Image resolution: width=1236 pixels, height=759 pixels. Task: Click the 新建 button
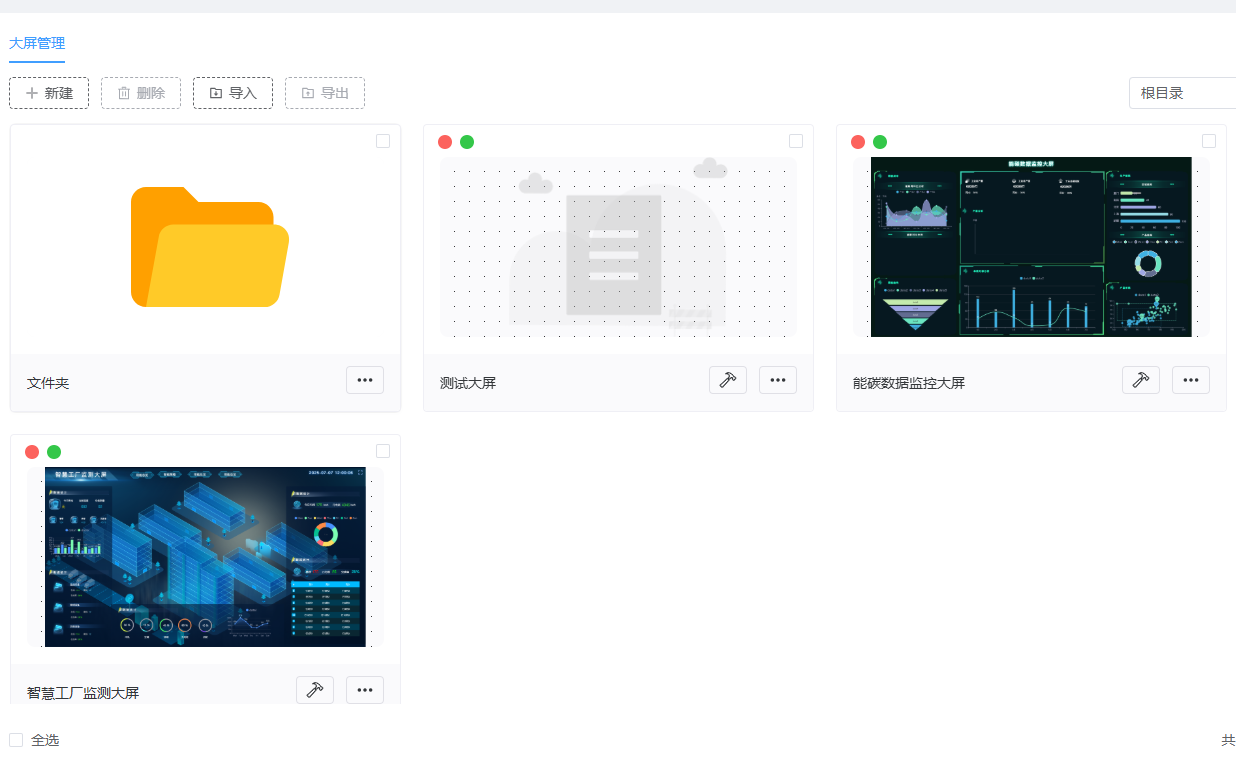49,93
